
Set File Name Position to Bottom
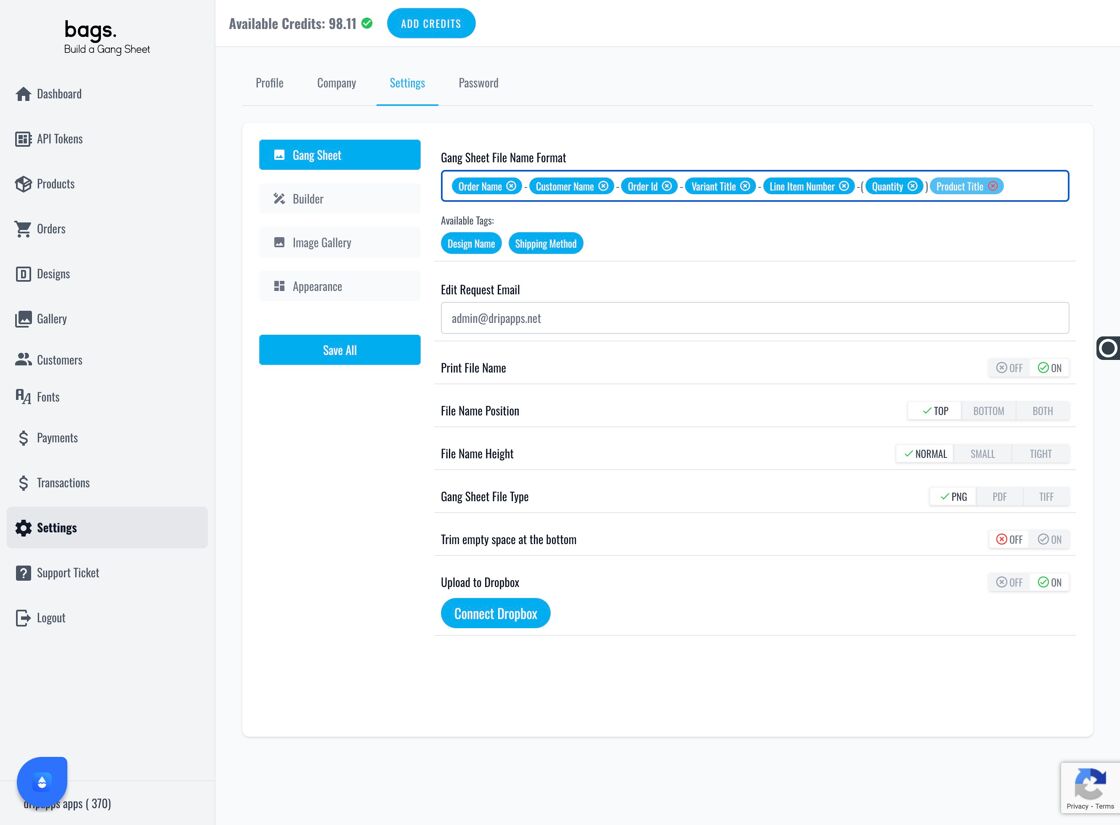point(989,411)
